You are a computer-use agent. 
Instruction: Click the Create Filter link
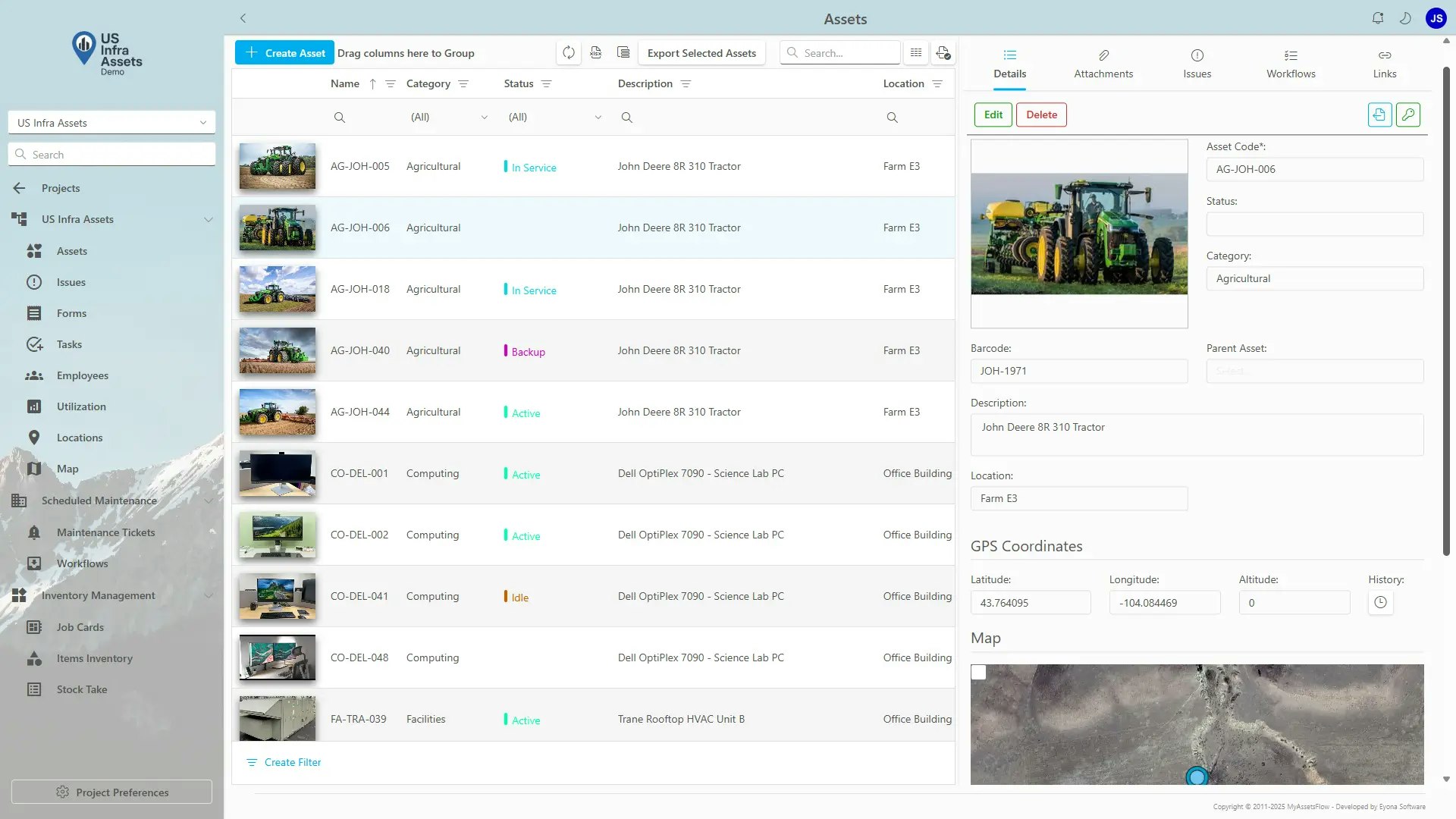284,762
